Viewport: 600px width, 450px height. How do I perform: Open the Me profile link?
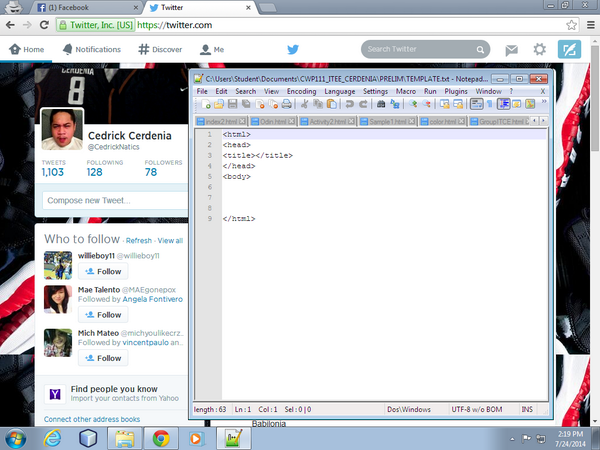212,49
